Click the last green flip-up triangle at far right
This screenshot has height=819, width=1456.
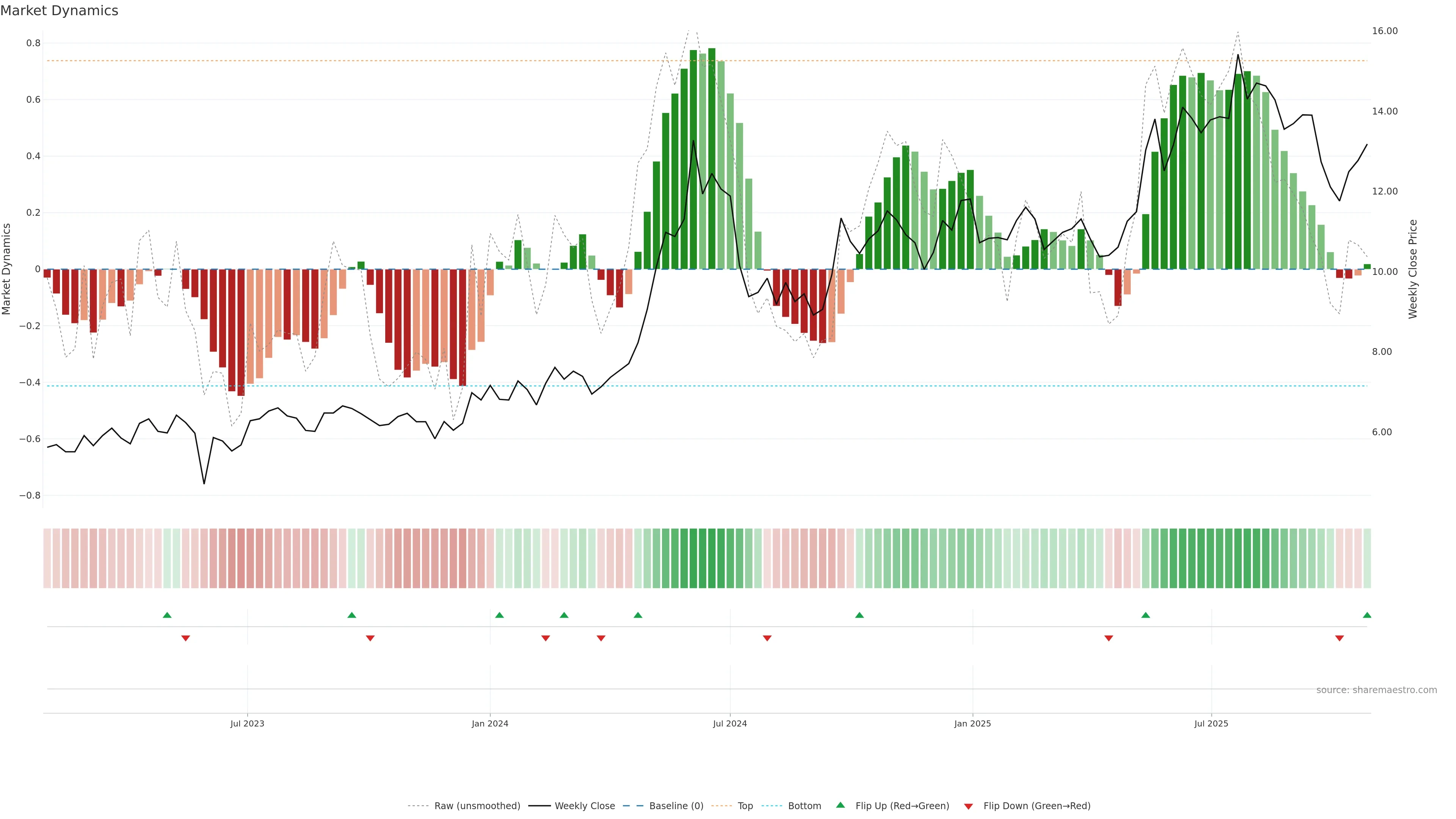[1367, 615]
